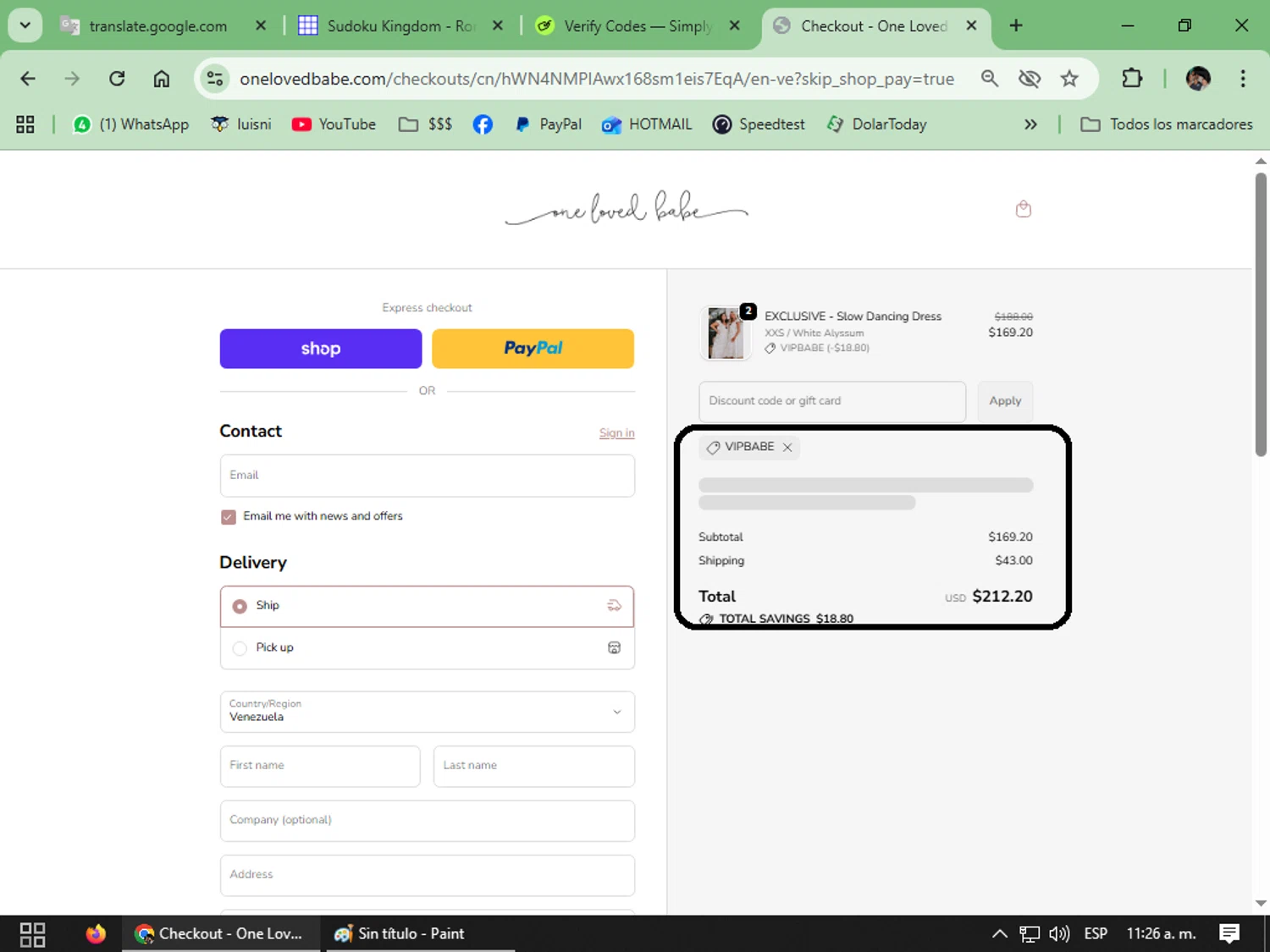Click the Apply discount button
Screen dimensions: 1270x952
click(x=1005, y=401)
